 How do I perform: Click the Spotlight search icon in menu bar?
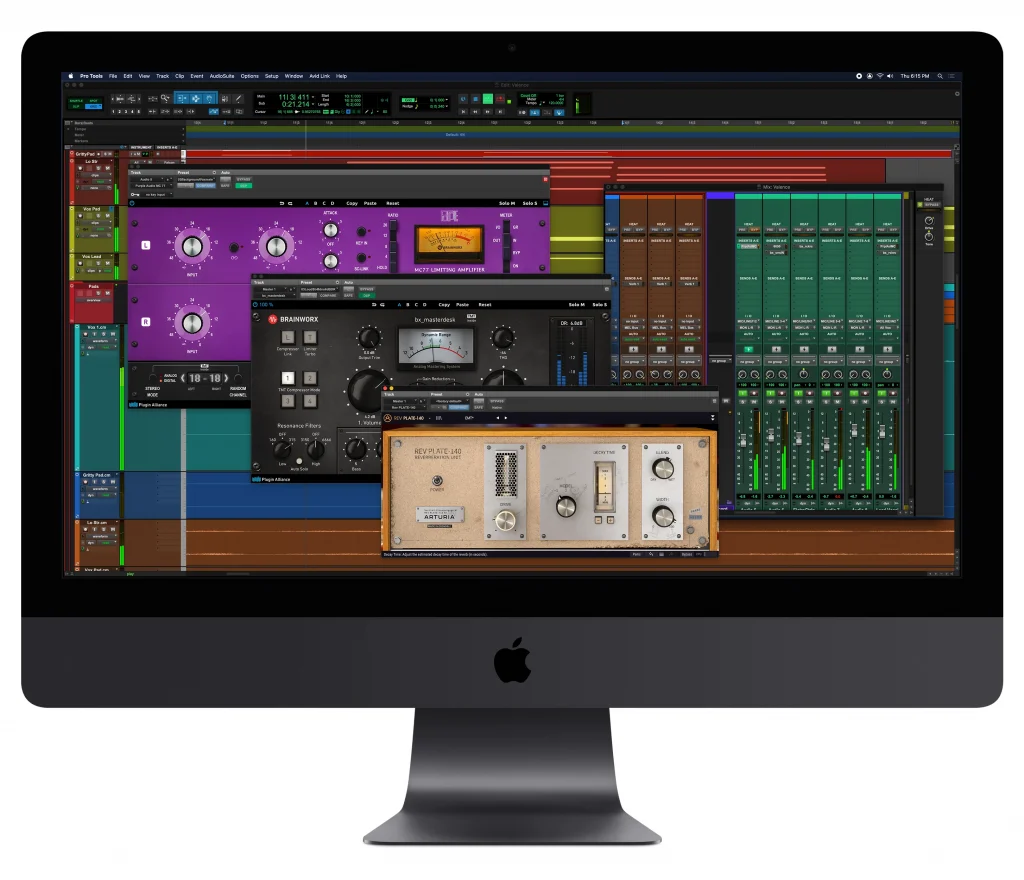click(940, 76)
